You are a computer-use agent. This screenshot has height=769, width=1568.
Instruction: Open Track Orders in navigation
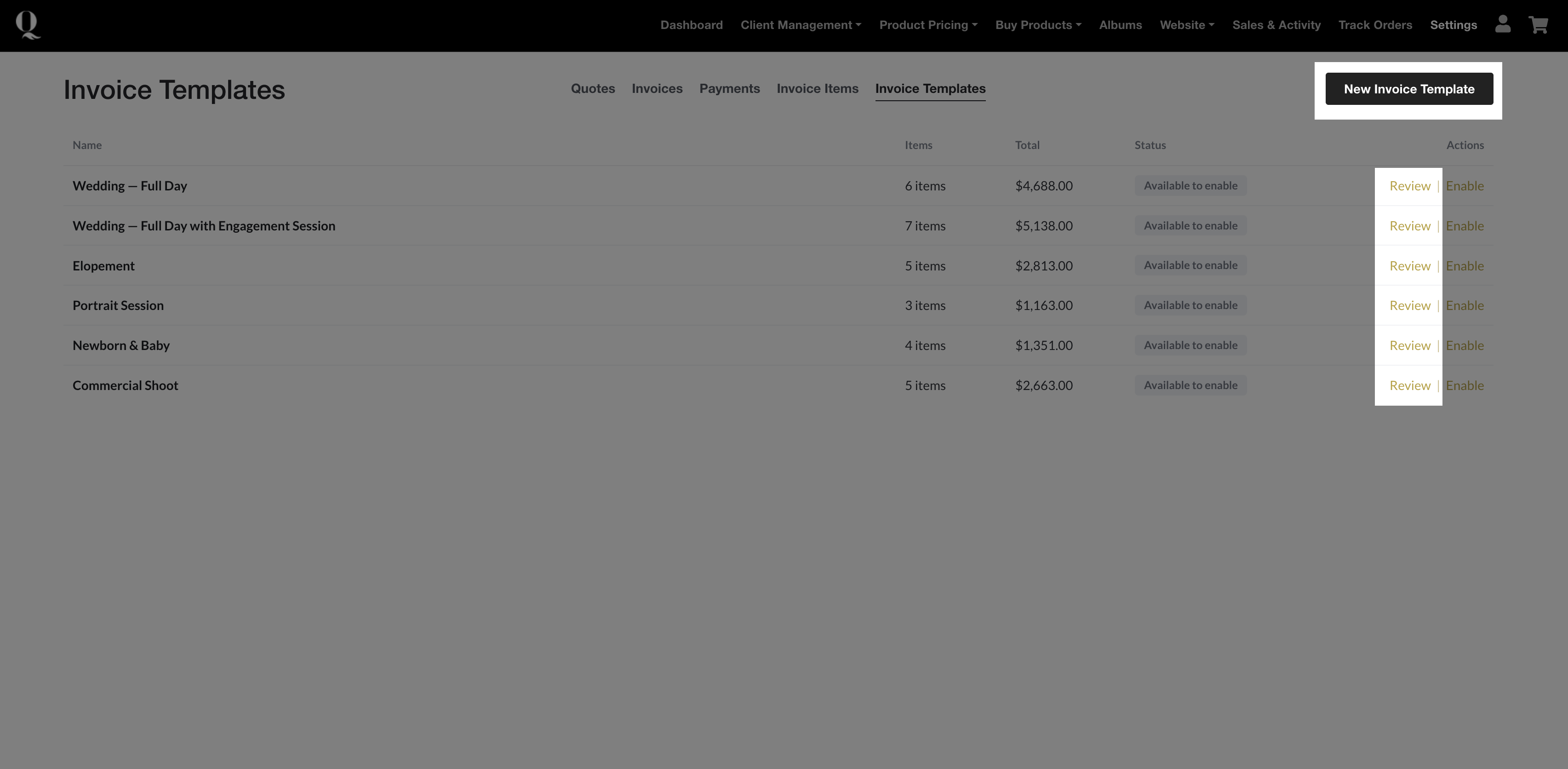pos(1374,25)
